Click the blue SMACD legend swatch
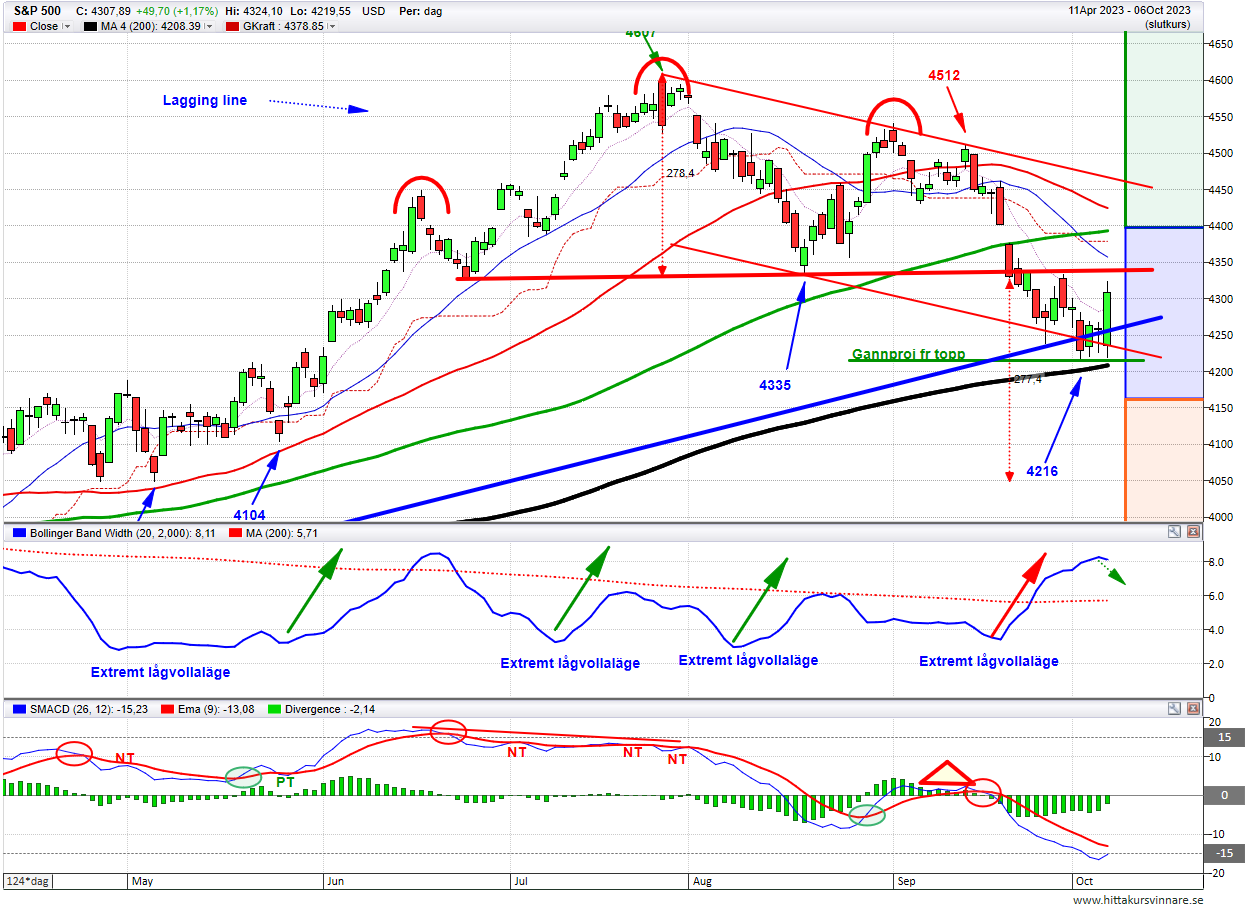 pos(19,709)
